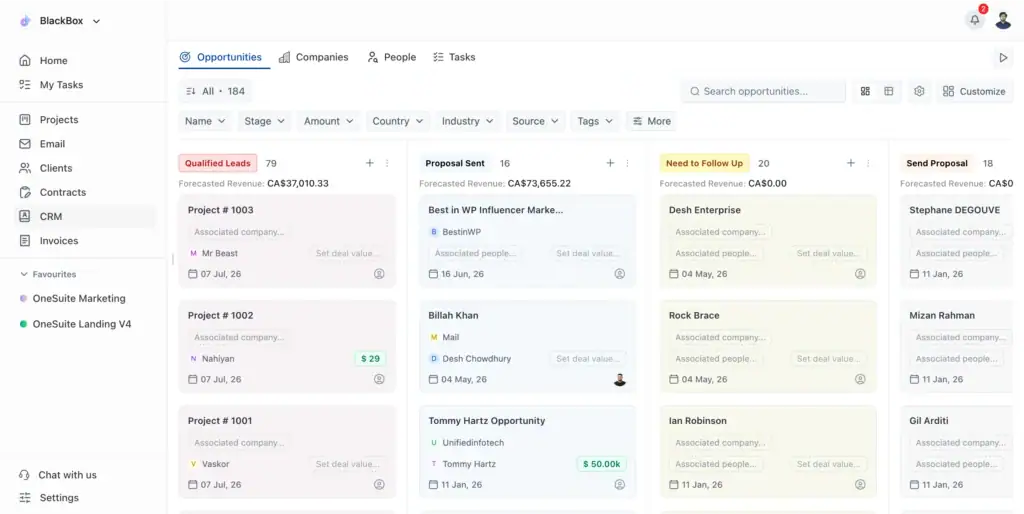Open the Source filter dropdown

(536, 121)
